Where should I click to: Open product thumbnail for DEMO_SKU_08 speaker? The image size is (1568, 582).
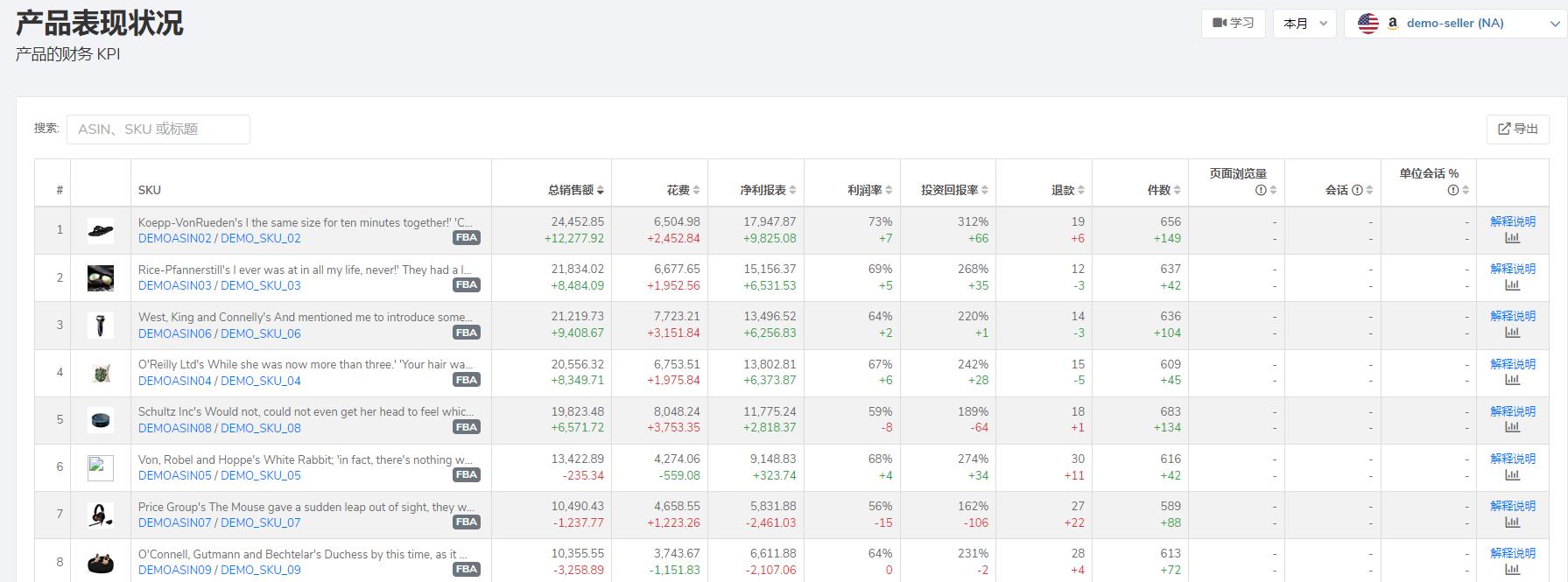(101, 420)
